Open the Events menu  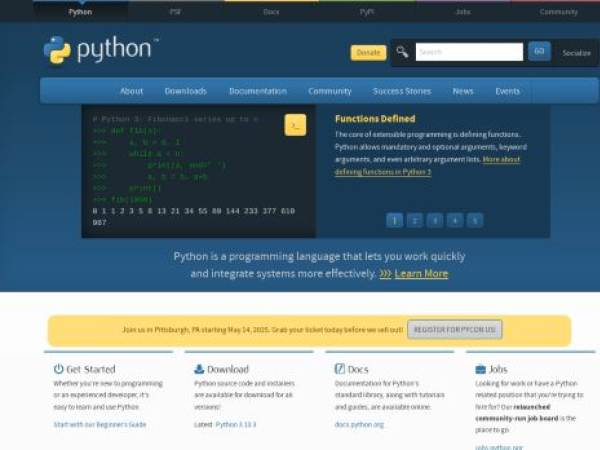507,91
